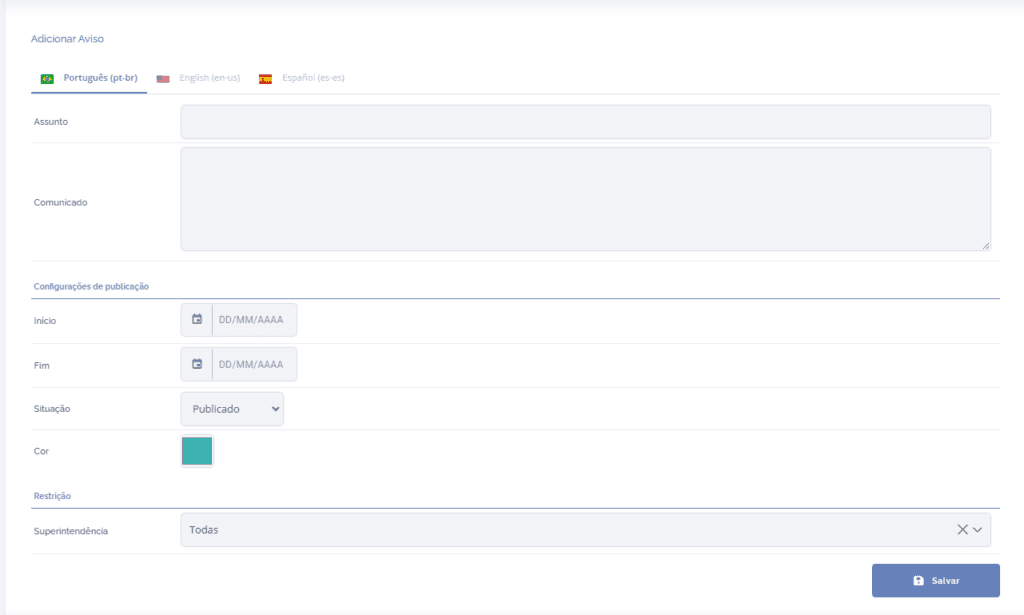Clear Superintendência selection with the X
Viewport: 1024px width, 615px height.
click(963, 529)
